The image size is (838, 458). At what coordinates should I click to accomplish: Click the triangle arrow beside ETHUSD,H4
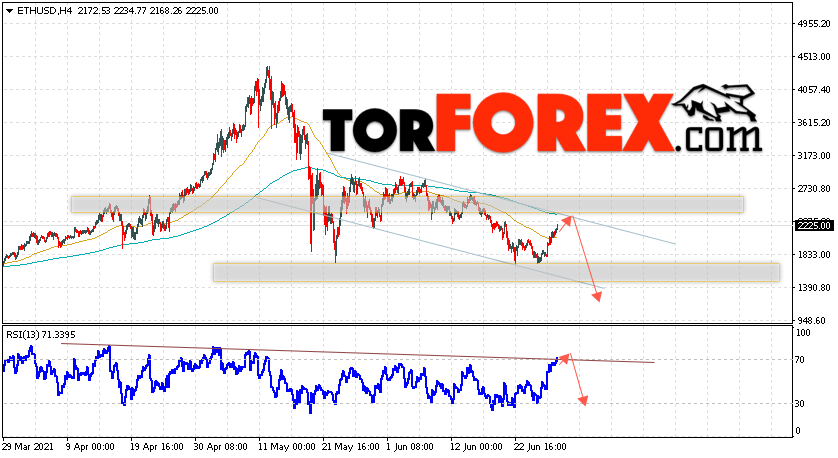click(9, 11)
